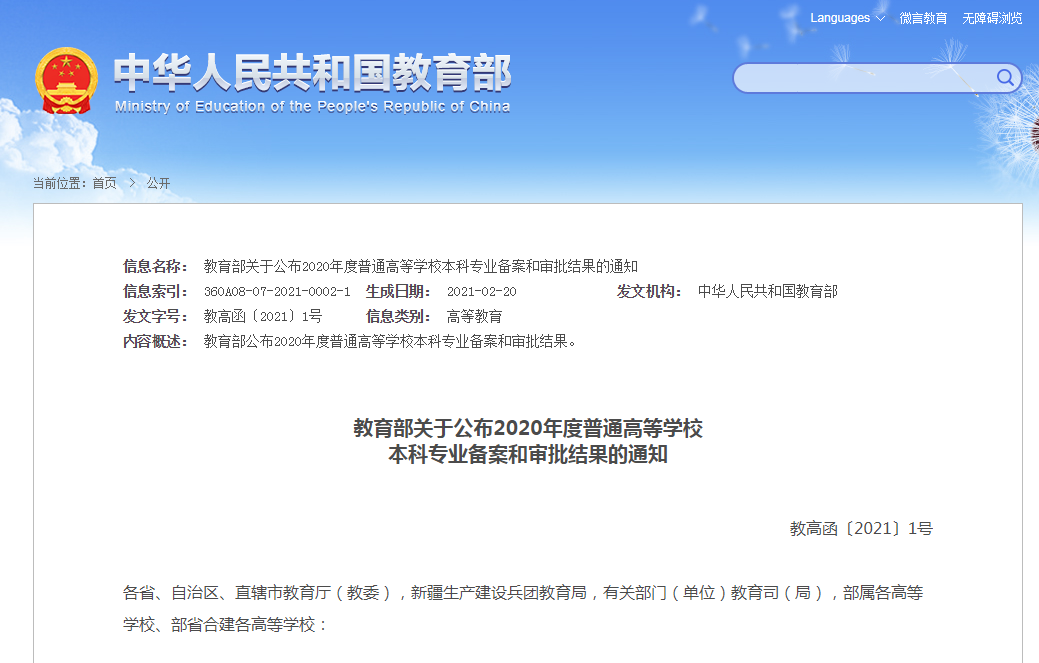Select the search icon inside the search bar

tap(1007, 77)
